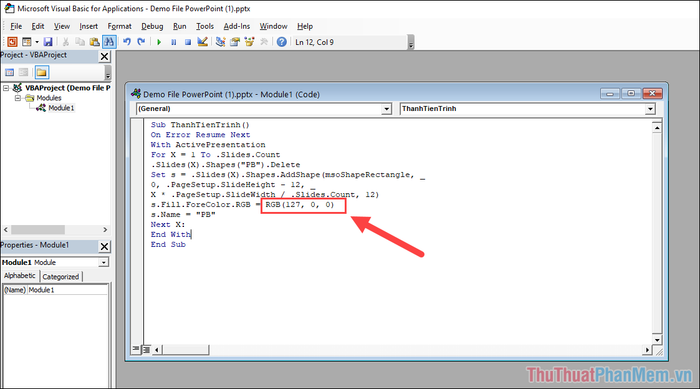Click the Copy toolbar icon
Screen dimensions: 700x389
click(80, 42)
